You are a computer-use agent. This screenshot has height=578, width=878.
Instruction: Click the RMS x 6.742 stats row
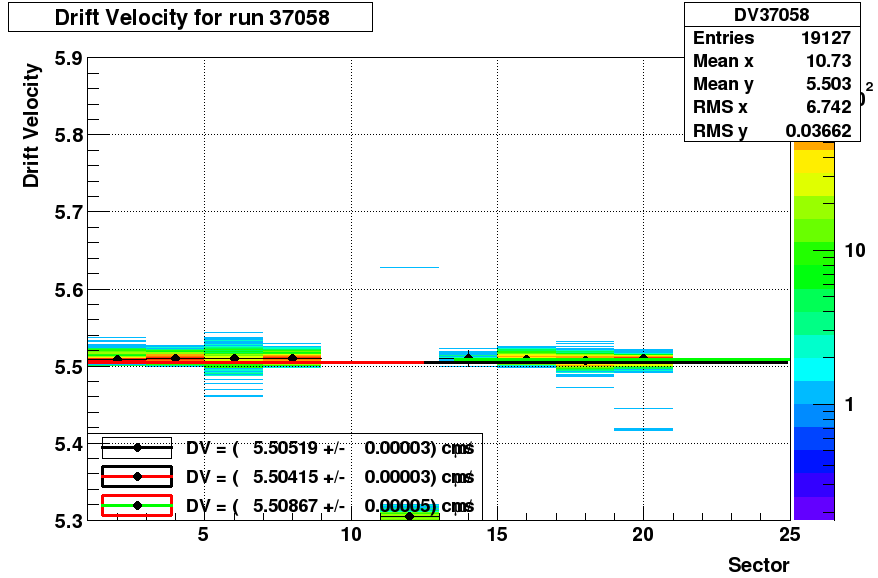click(x=772, y=107)
